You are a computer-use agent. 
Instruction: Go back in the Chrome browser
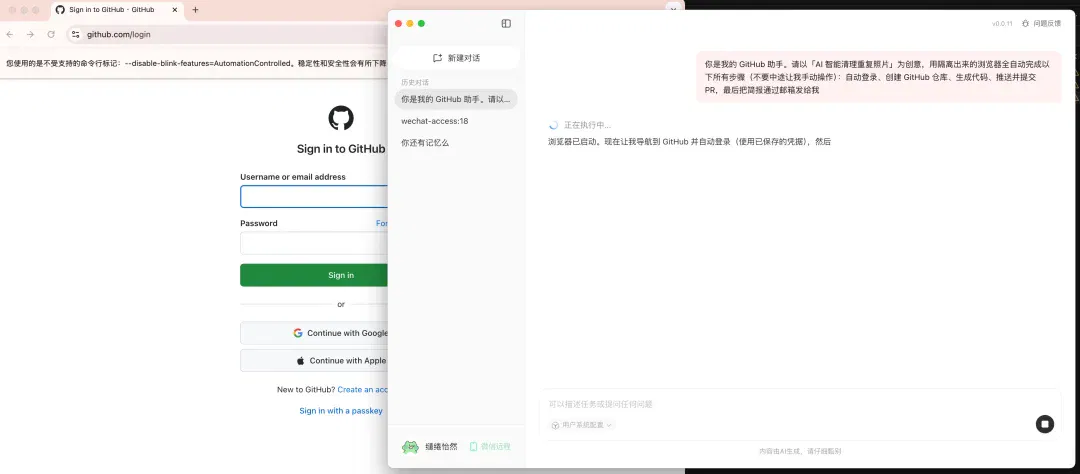(10, 34)
